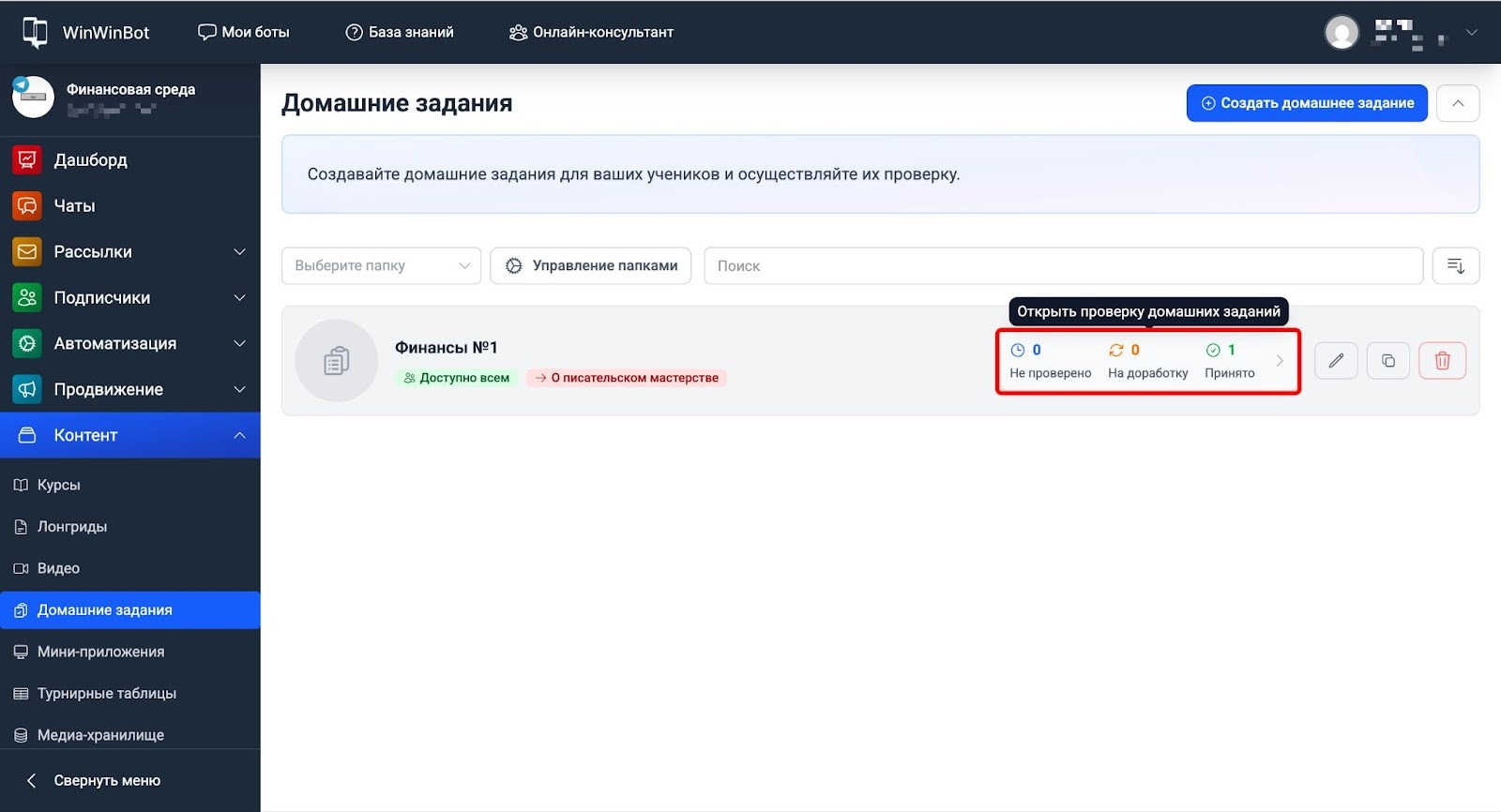Open Чаты from the sidebar
The height and width of the screenshot is (812, 1501).
[x=74, y=206]
